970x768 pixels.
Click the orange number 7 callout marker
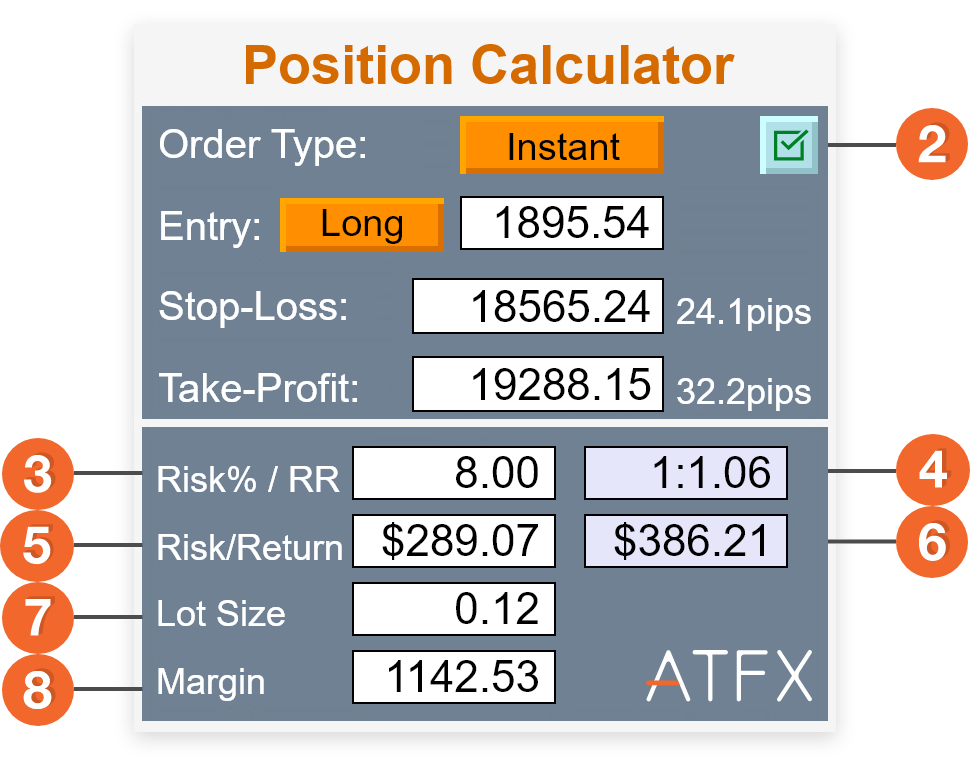click(38, 617)
